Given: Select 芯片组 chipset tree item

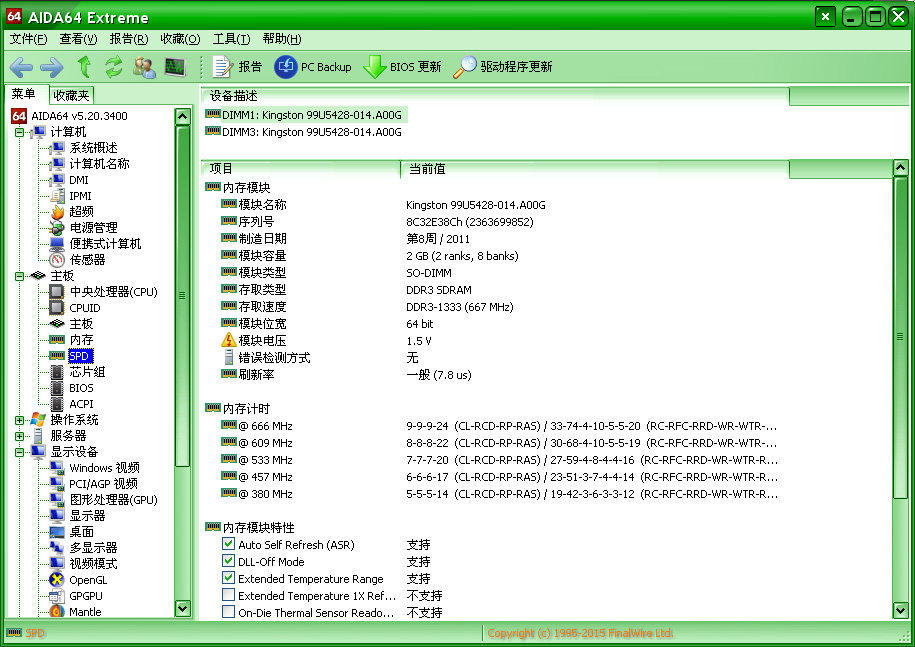Looking at the screenshot, I should coord(78,372).
